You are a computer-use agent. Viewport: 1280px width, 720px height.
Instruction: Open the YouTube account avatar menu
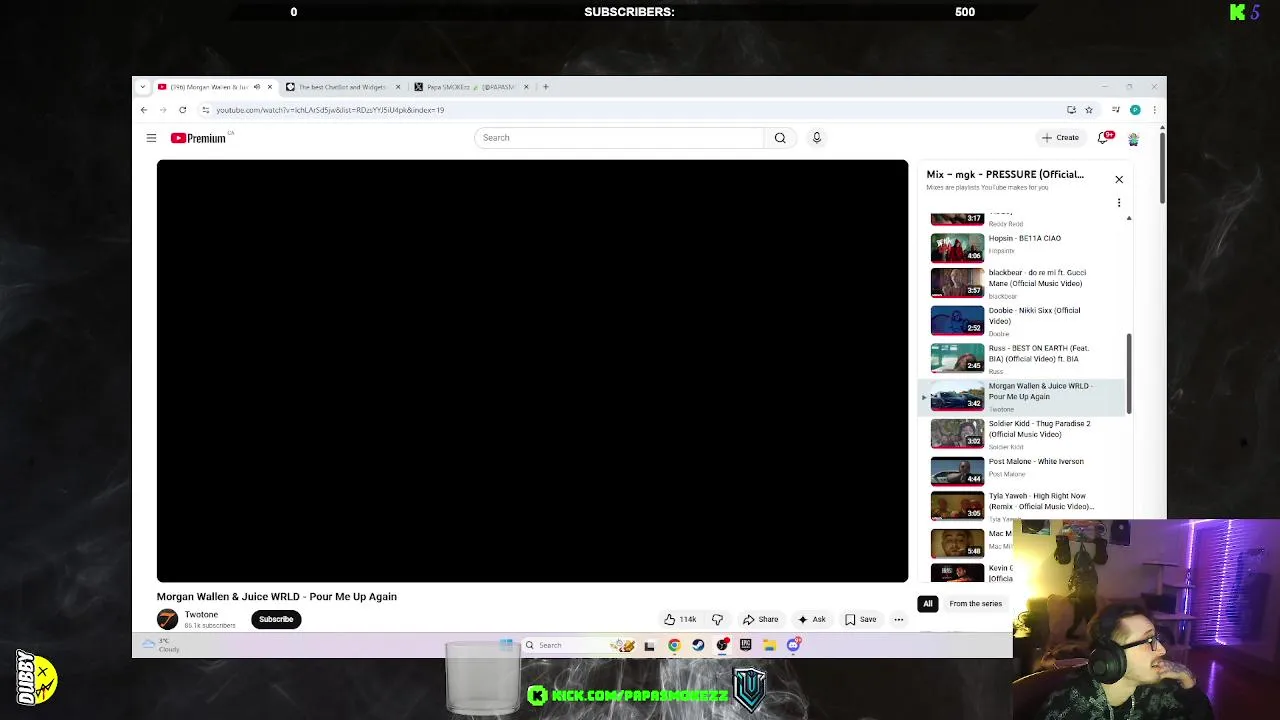1133,138
